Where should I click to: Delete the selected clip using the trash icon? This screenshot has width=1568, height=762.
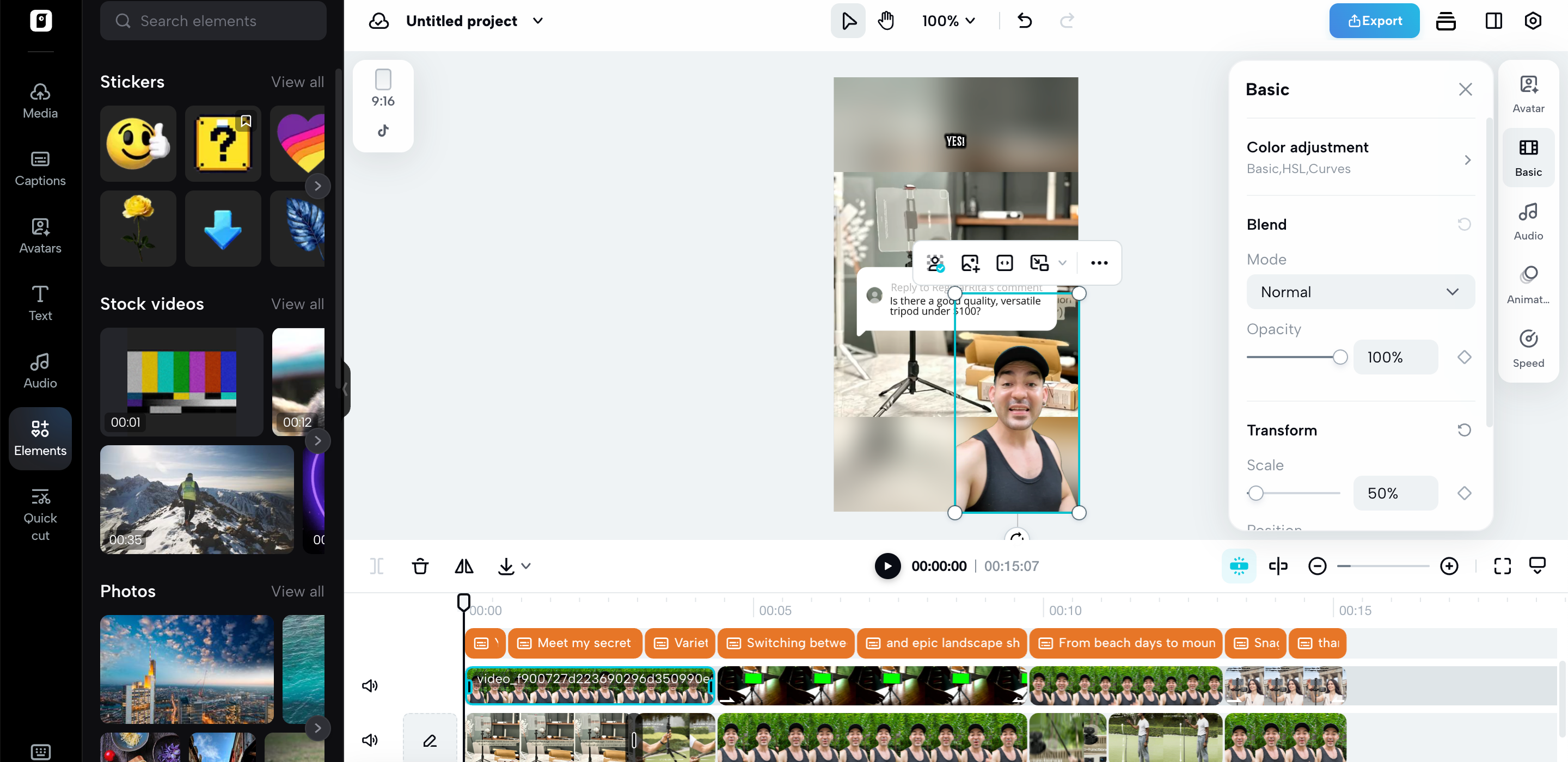click(x=420, y=566)
